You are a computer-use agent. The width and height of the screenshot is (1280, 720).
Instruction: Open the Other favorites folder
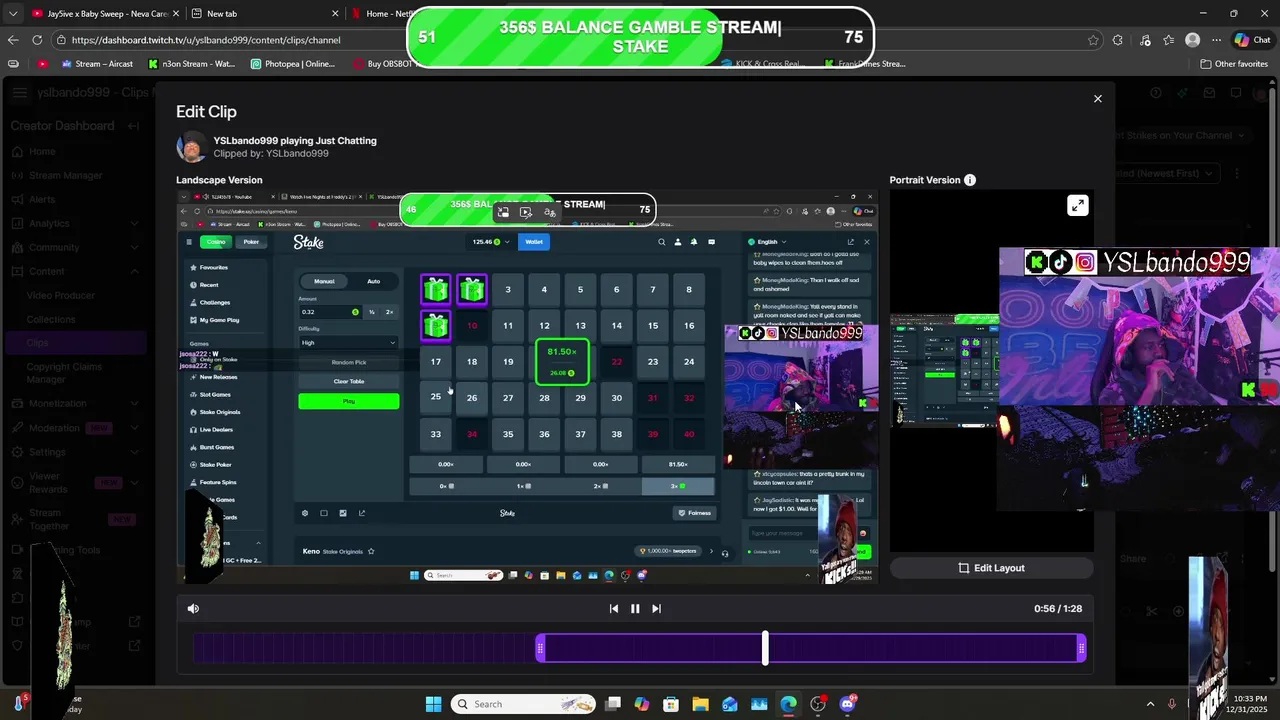[x=1234, y=64]
